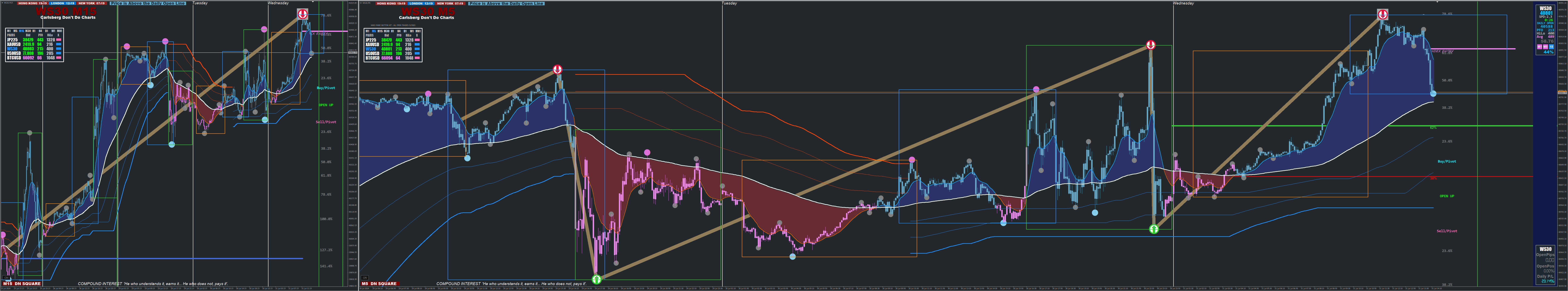1568x291 pixels.
Task: Expand the small white triangle at top of M15 chart
Action: pos(313,2)
